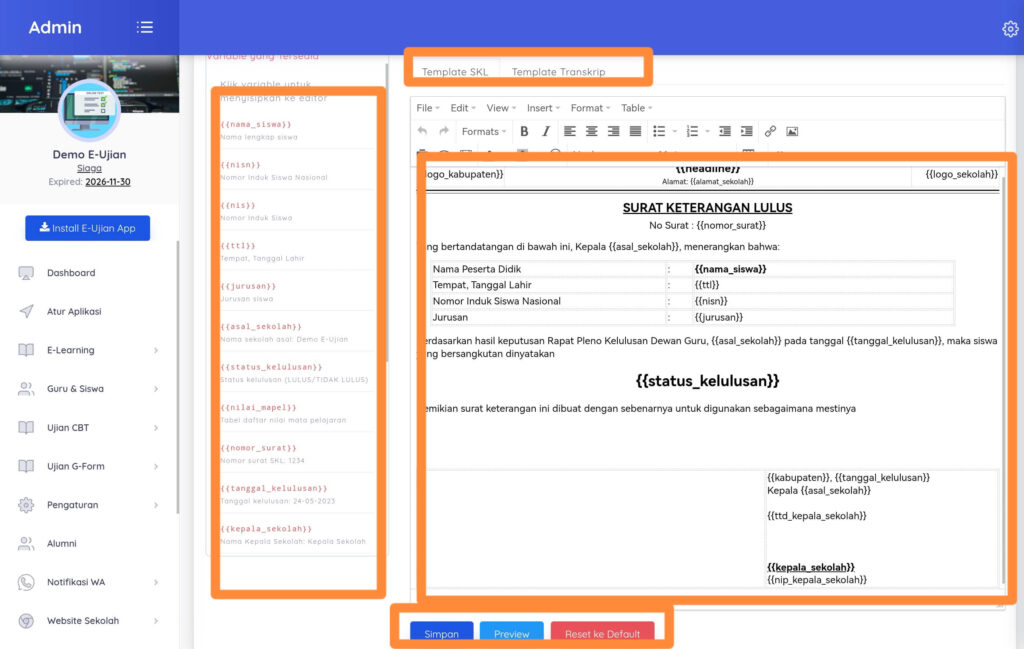Click Install E-Ujian App button
The image size is (1024, 649).
pyautogui.click(x=88, y=228)
